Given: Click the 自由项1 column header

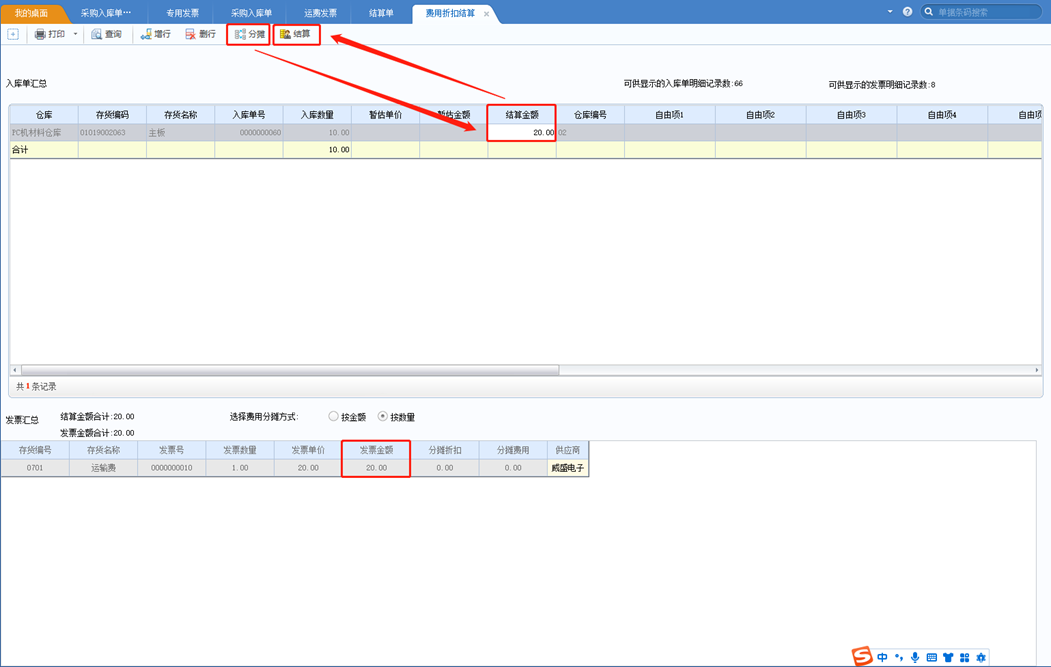Looking at the screenshot, I should coord(670,115).
